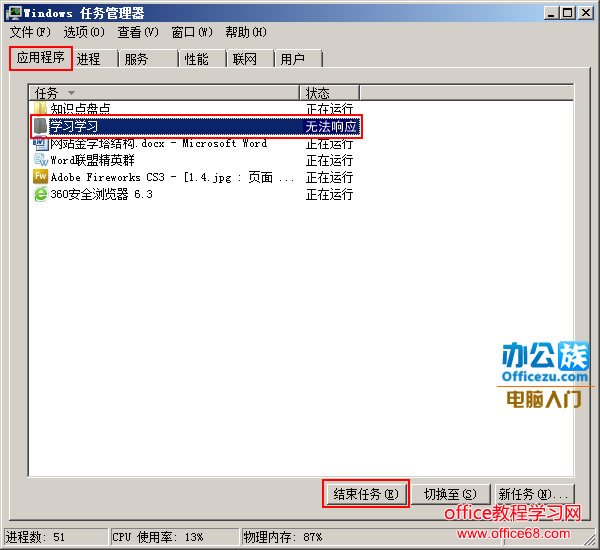This screenshot has width=600, height=550.
Task: Click 正在运行 status of 360安全浏览器
Action: click(x=329, y=194)
